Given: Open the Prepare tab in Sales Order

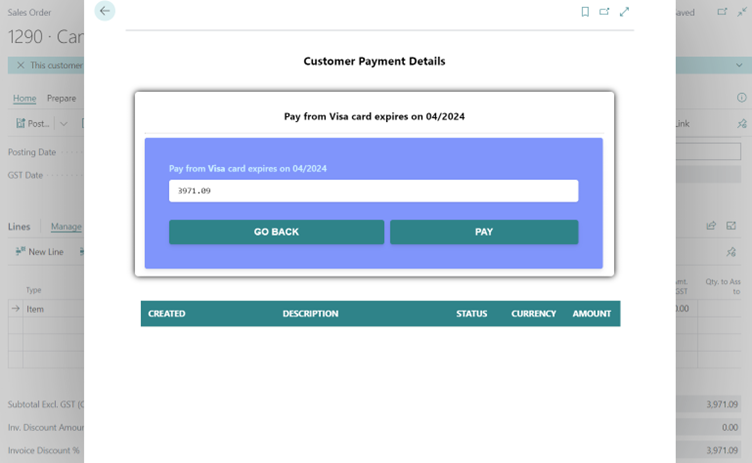Looking at the screenshot, I should tap(61, 98).
